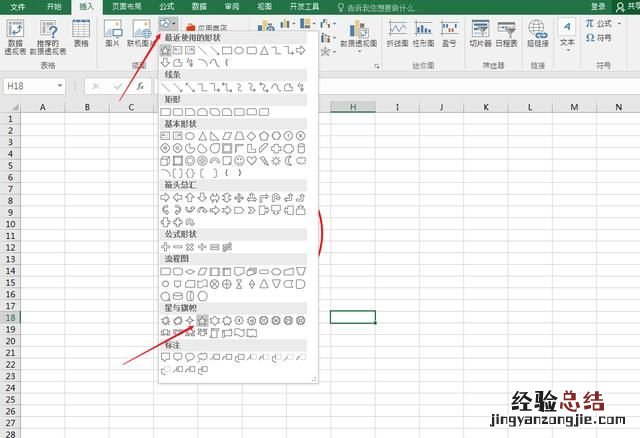Pick the recently used star shape

coord(165,51)
